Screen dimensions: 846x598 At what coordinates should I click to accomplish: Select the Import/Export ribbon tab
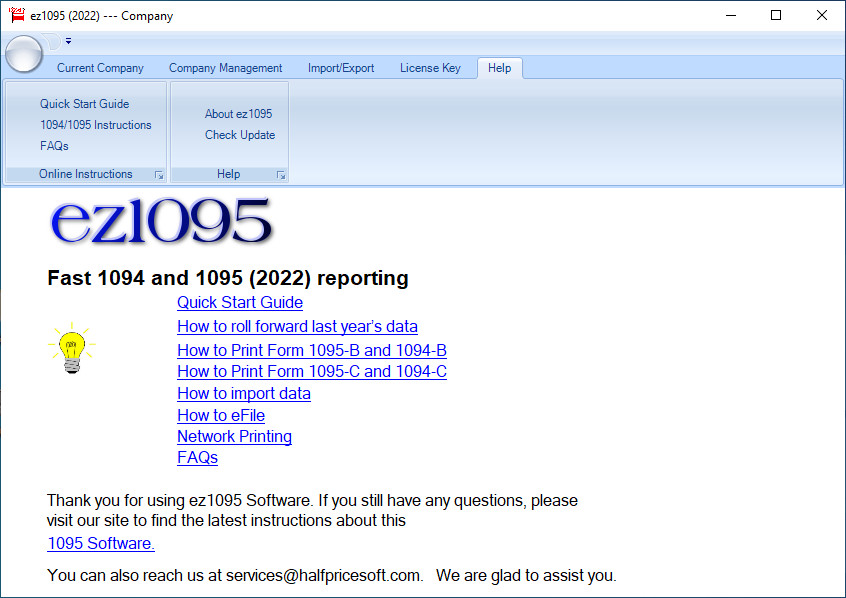click(341, 68)
